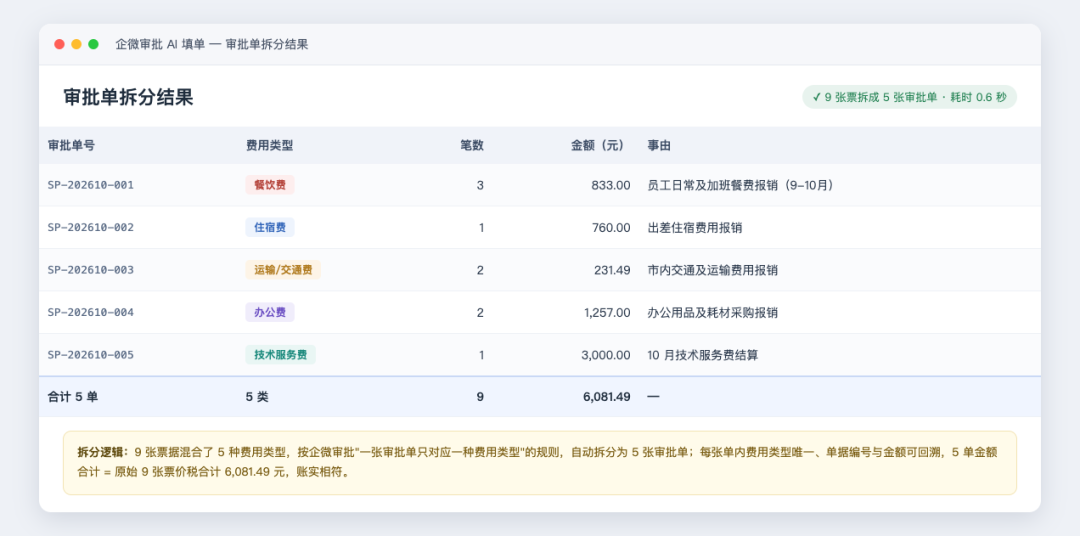Click the 笔数 column header
1080x536 pixels.
click(472, 145)
